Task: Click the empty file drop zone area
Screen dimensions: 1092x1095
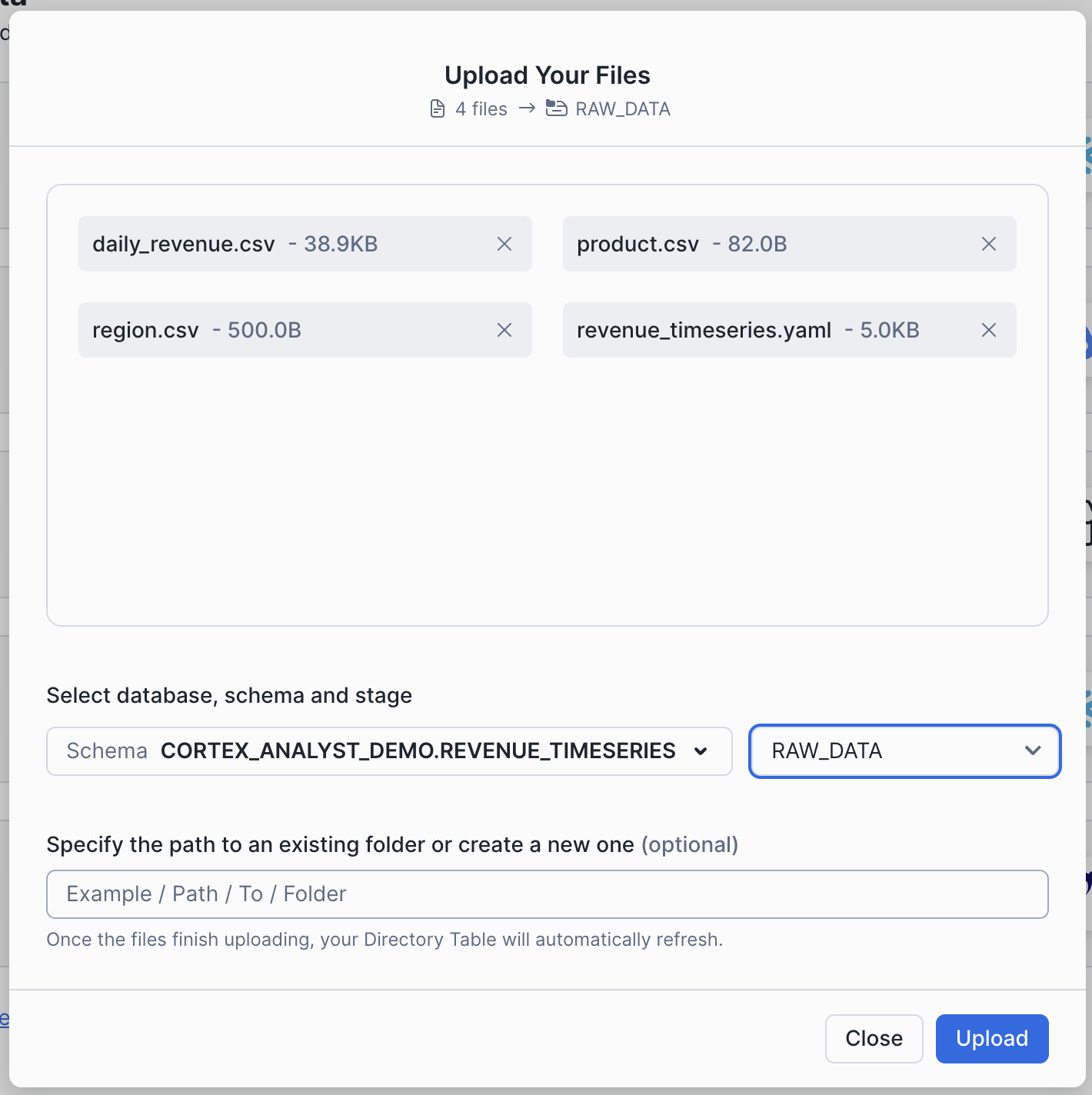Action: [547, 492]
